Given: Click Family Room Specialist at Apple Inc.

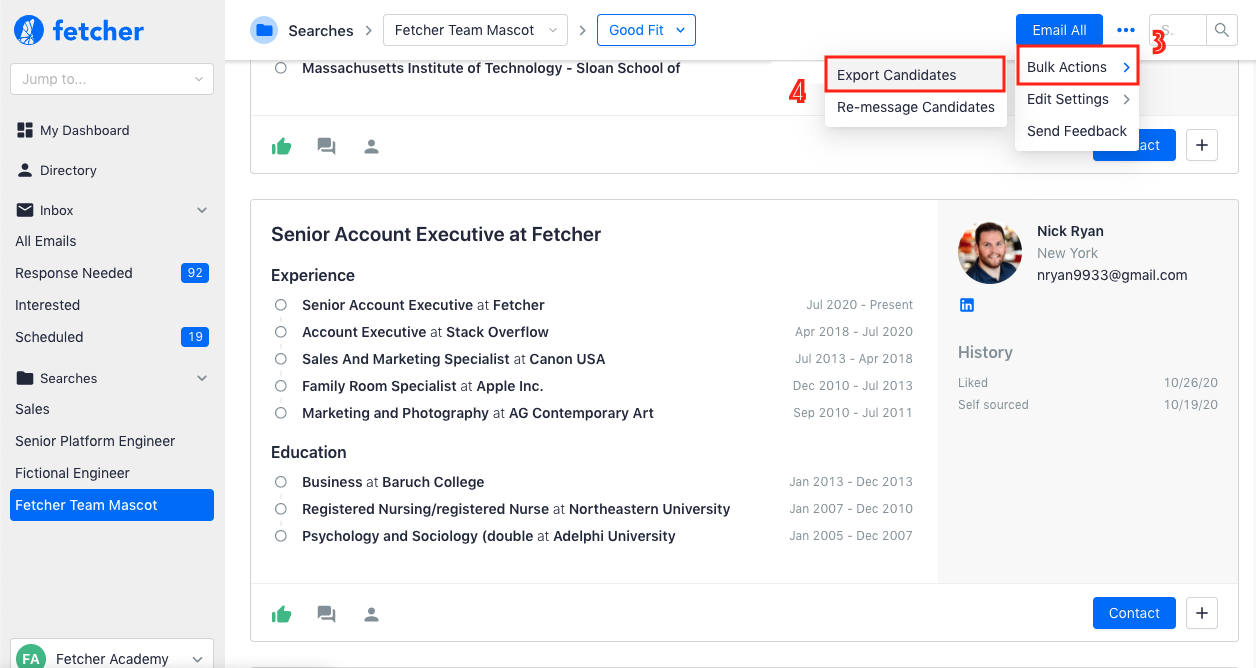Looking at the screenshot, I should pos(422,386).
